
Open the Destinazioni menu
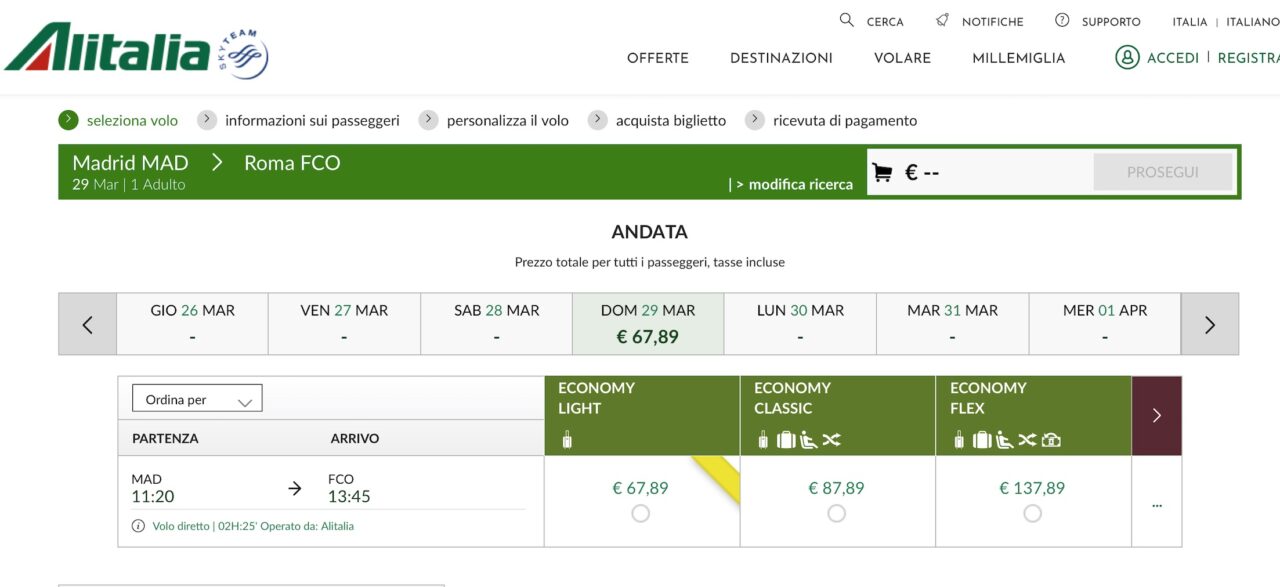[781, 58]
